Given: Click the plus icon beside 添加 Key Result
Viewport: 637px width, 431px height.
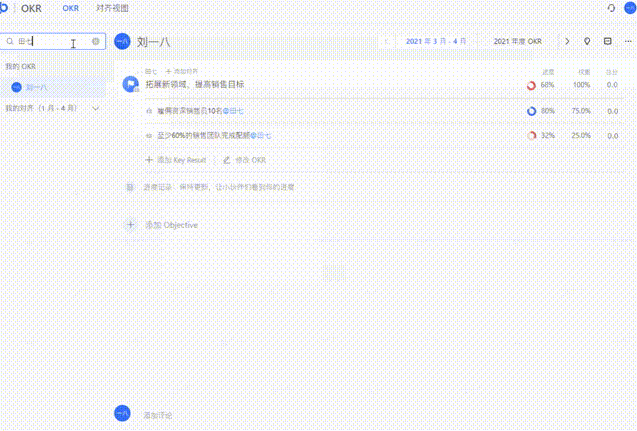Looking at the screenshot, I should pos(149,160).
